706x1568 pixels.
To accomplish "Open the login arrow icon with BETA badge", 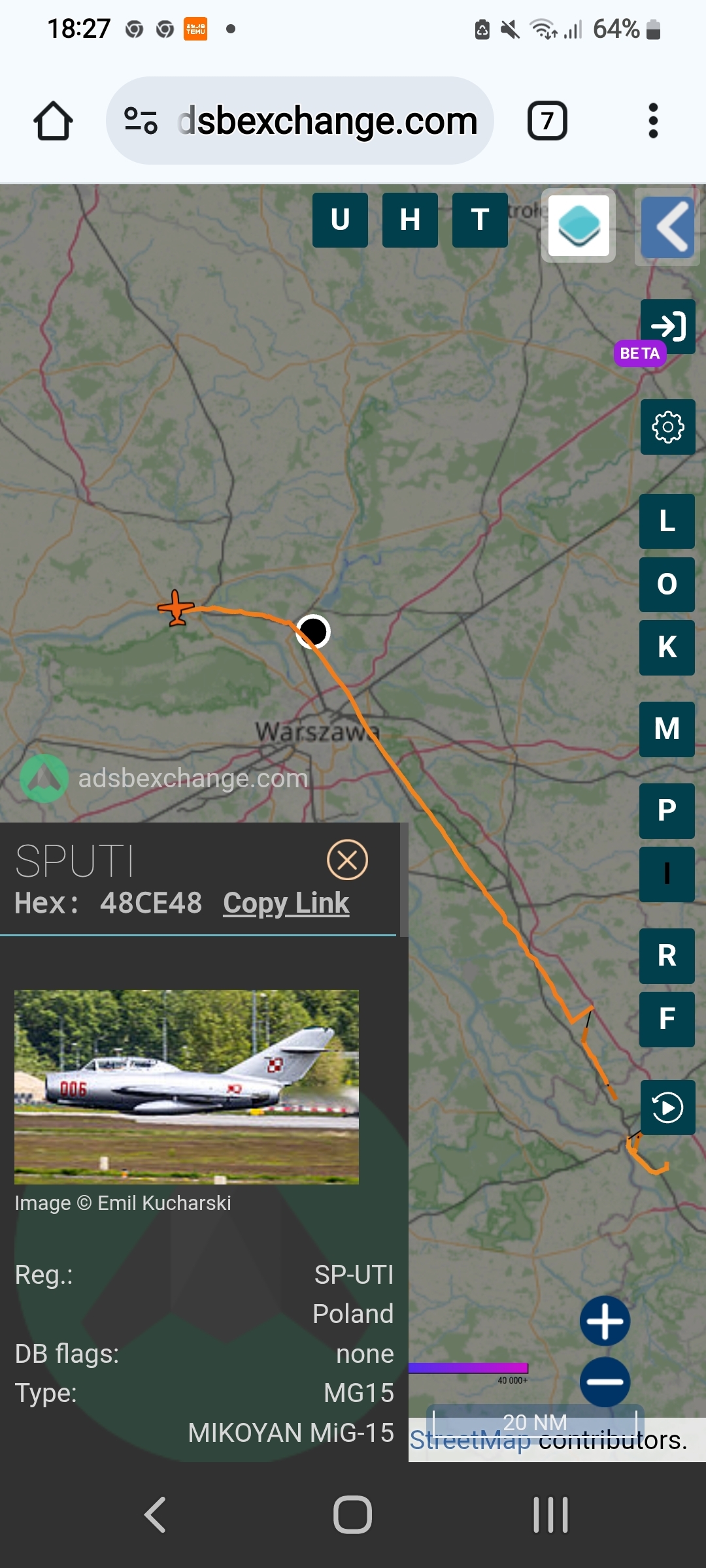I will [x=667, y=326].
